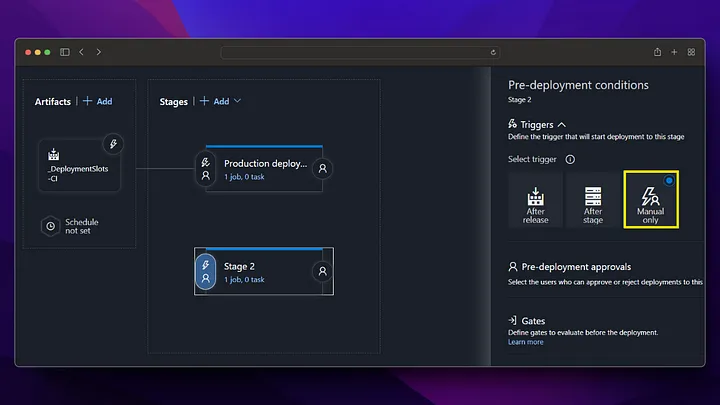Open the '1 job, 0 task' link of Production deploy
Image resolution: width=720 pixels, height=405 pixels.
[x=244, y=177]
